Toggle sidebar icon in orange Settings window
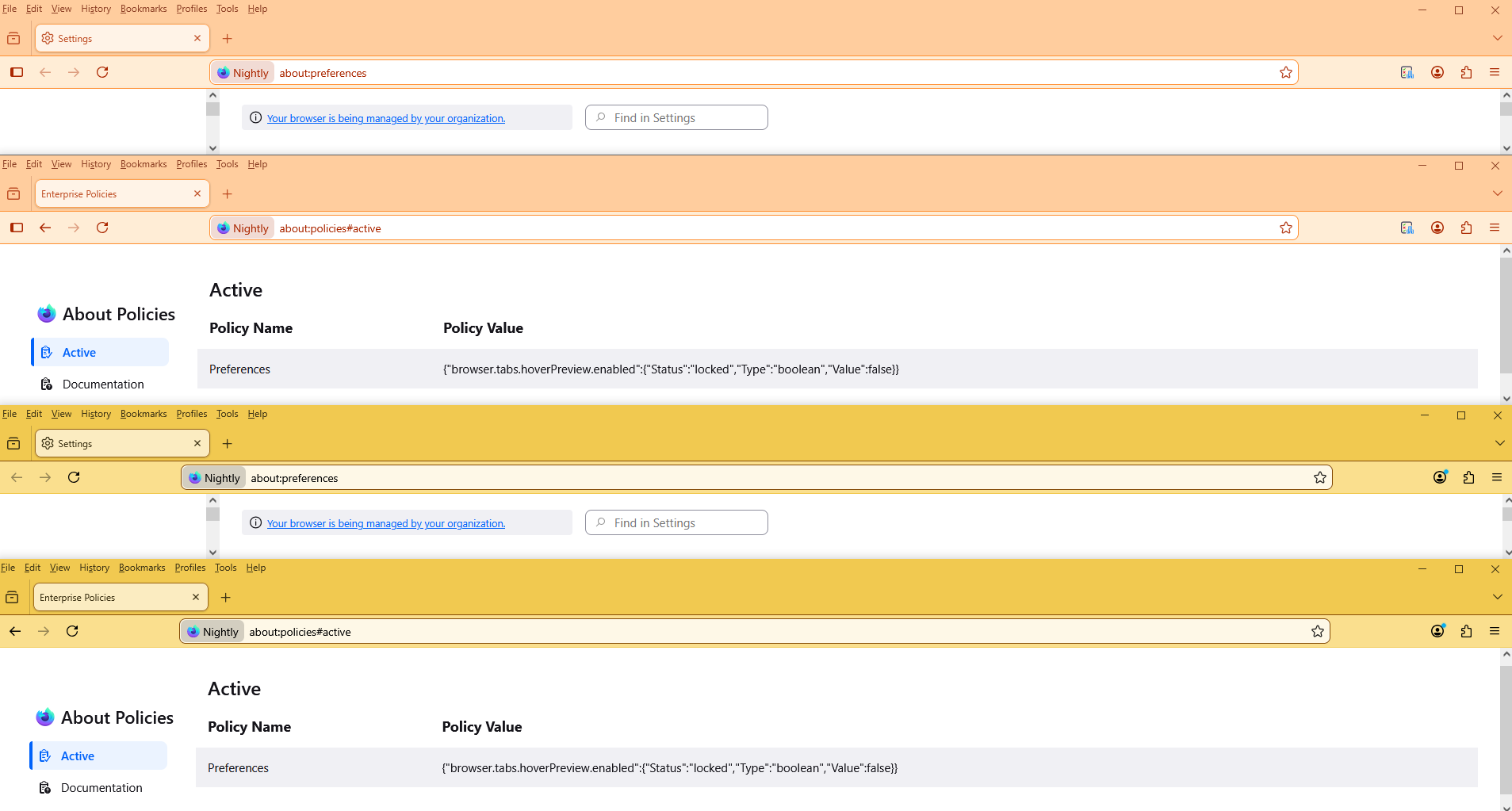 coord(17,72)
